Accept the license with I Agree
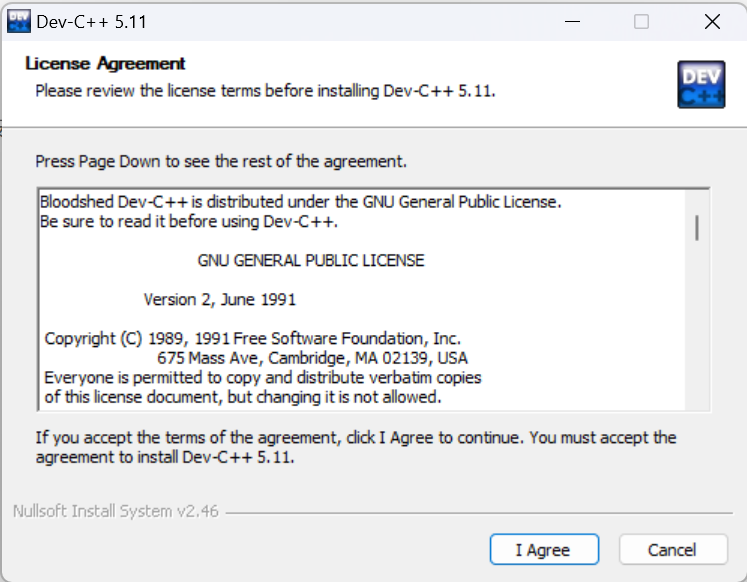 pyautogui.click(x=544, y=550)
